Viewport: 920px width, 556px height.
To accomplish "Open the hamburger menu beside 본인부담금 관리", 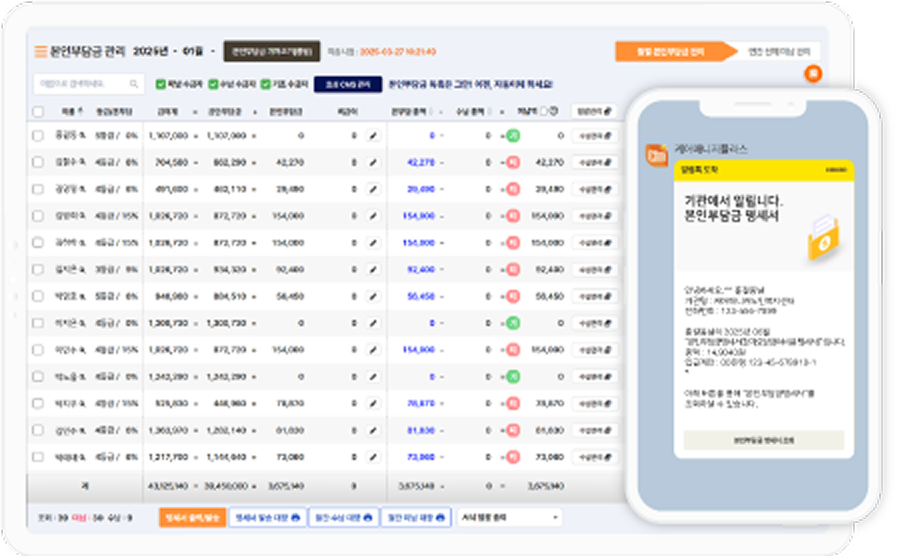I will 40,51.
